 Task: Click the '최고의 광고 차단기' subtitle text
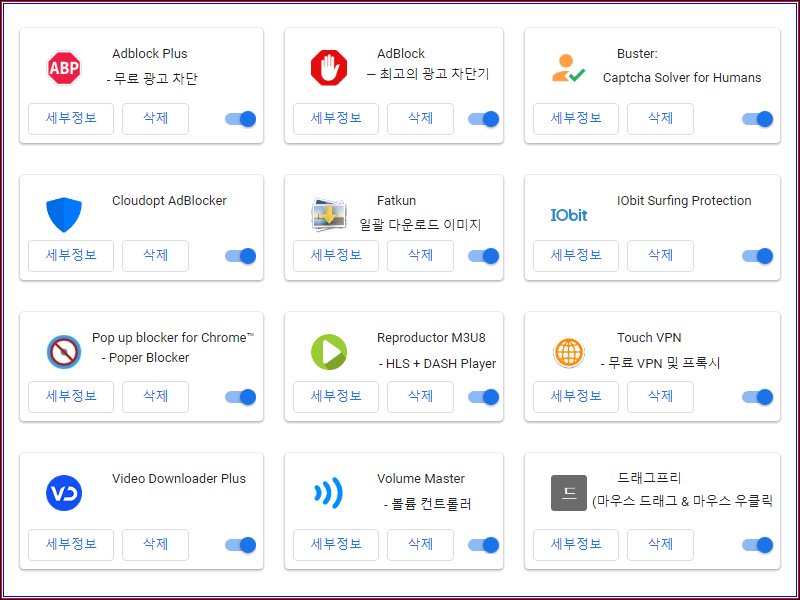point(435,74)
